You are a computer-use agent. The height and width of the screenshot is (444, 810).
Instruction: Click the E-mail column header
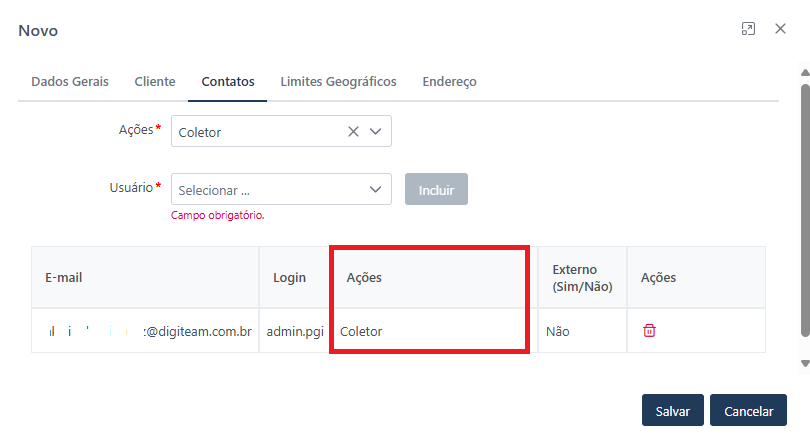pos(65,278)
